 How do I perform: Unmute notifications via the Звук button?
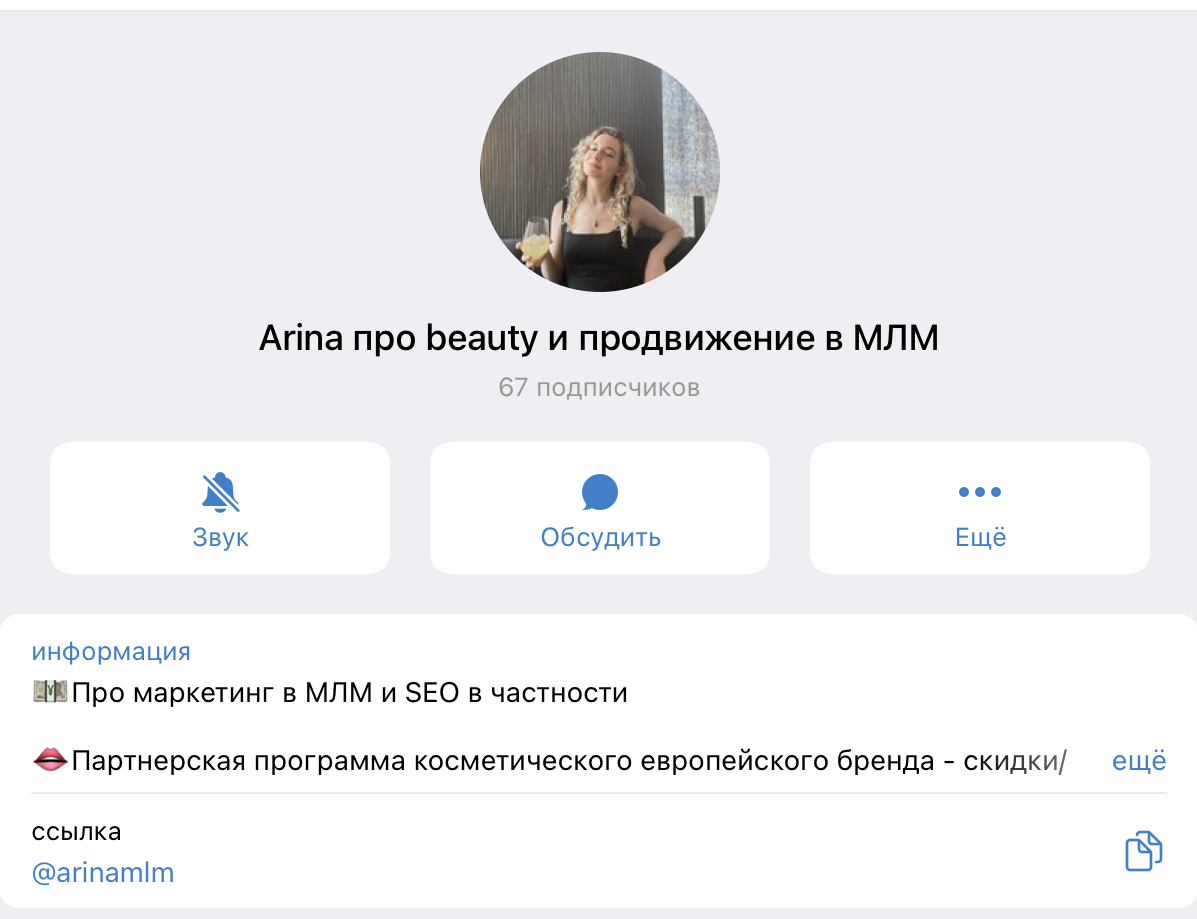coord(219,507)
